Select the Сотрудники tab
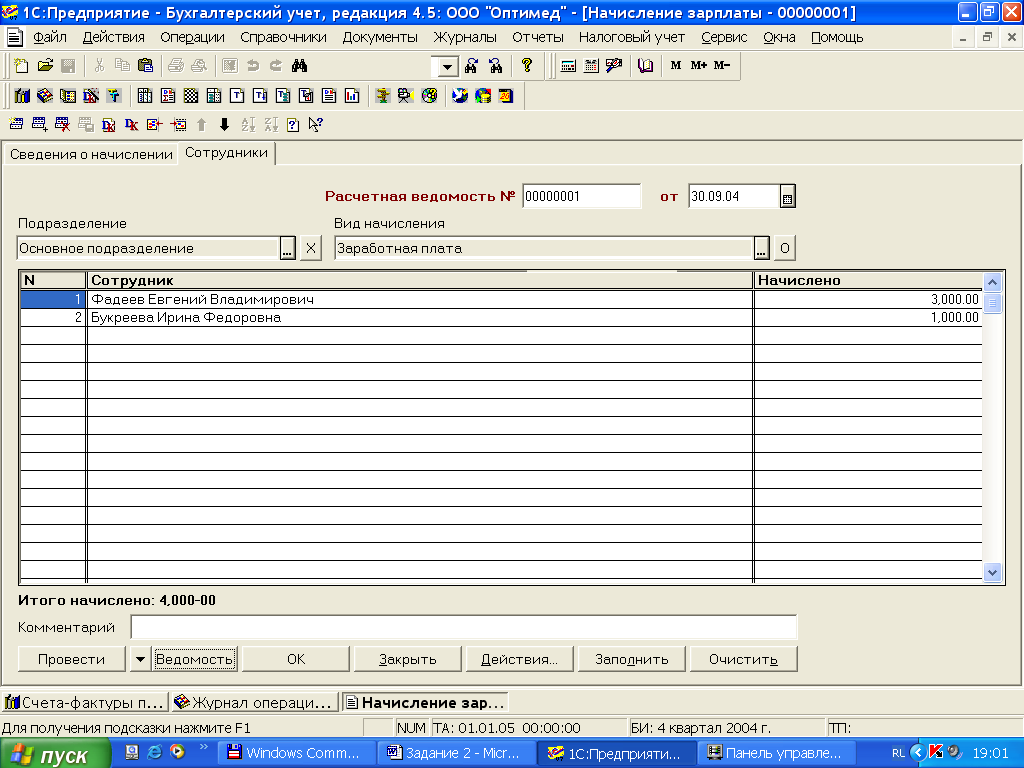 [227, 153]
